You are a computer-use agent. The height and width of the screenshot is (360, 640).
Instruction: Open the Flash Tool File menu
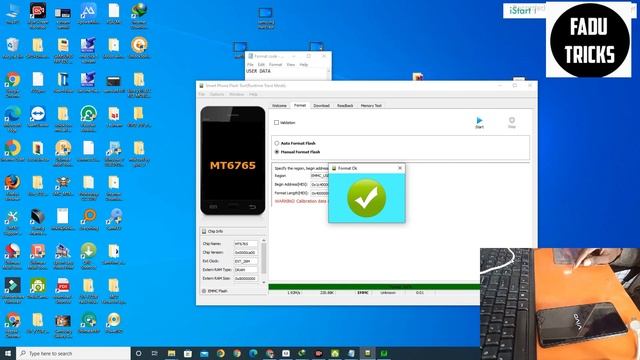click(x=202, y=94)
